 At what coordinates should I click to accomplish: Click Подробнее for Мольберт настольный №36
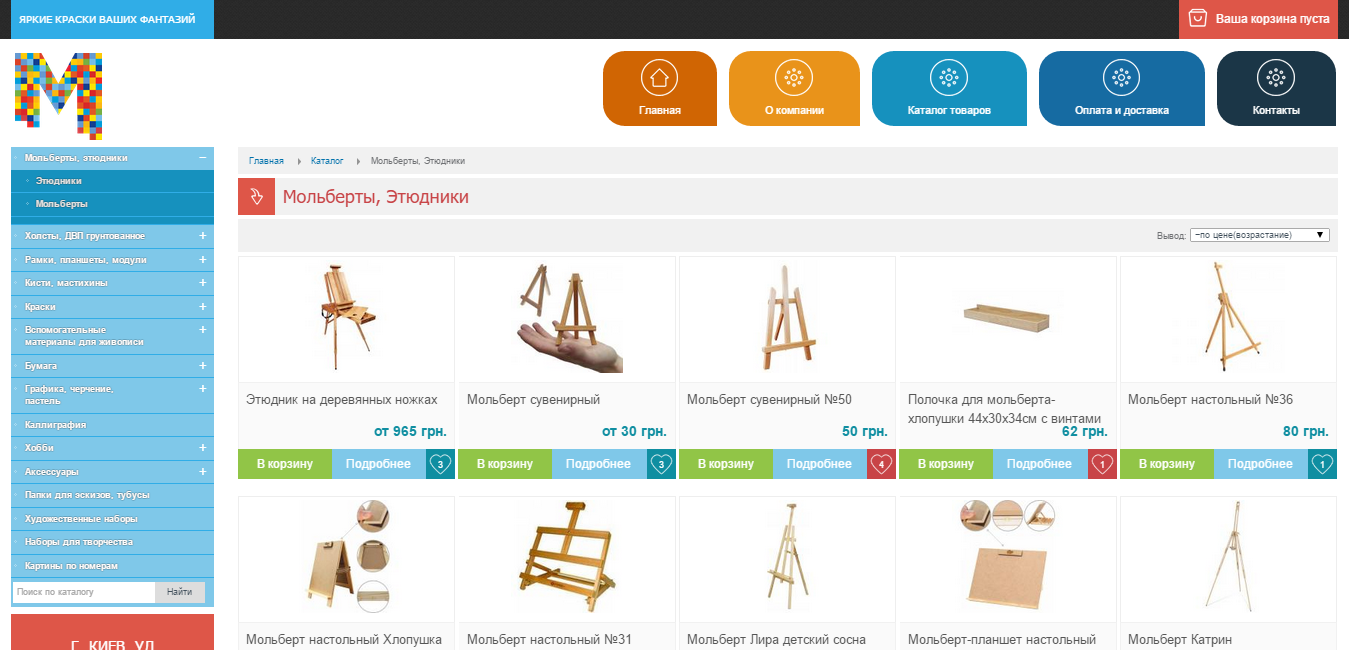tap(1260, 464)
